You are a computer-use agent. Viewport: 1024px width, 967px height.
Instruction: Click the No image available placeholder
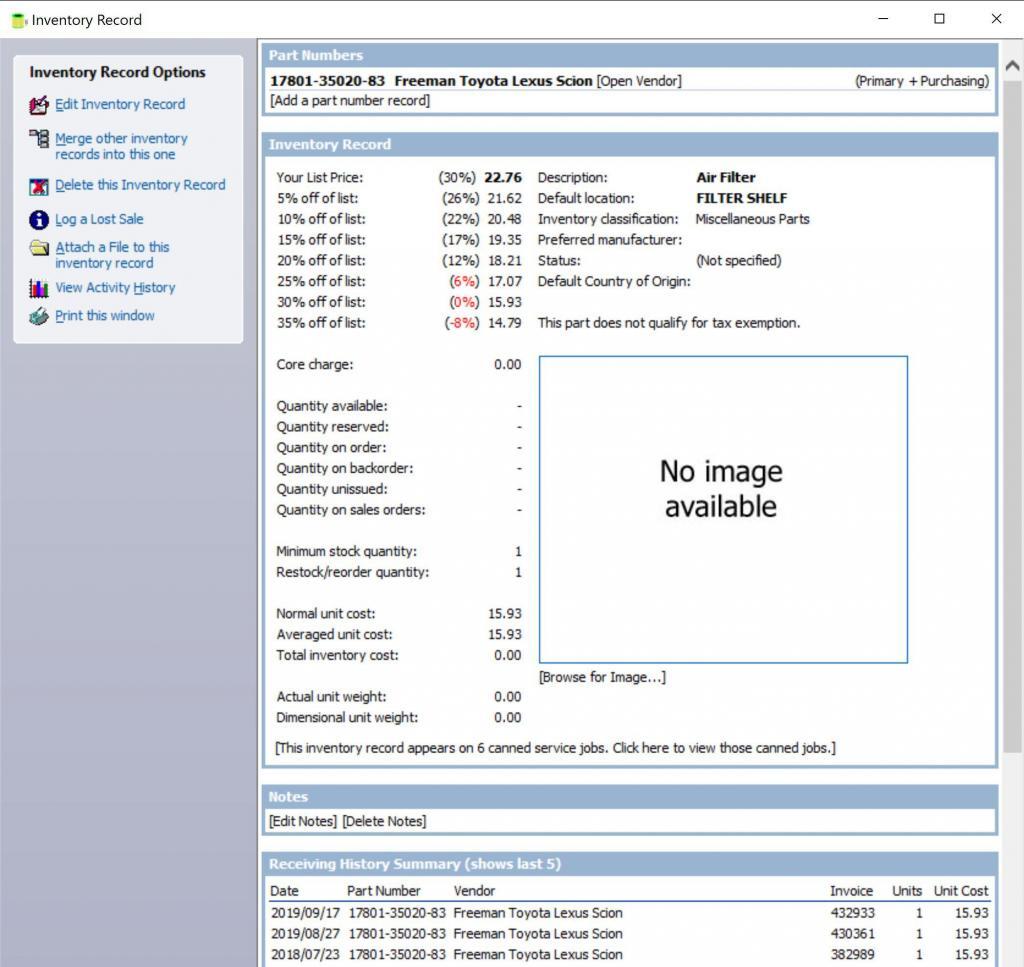[x=723, y=509]
